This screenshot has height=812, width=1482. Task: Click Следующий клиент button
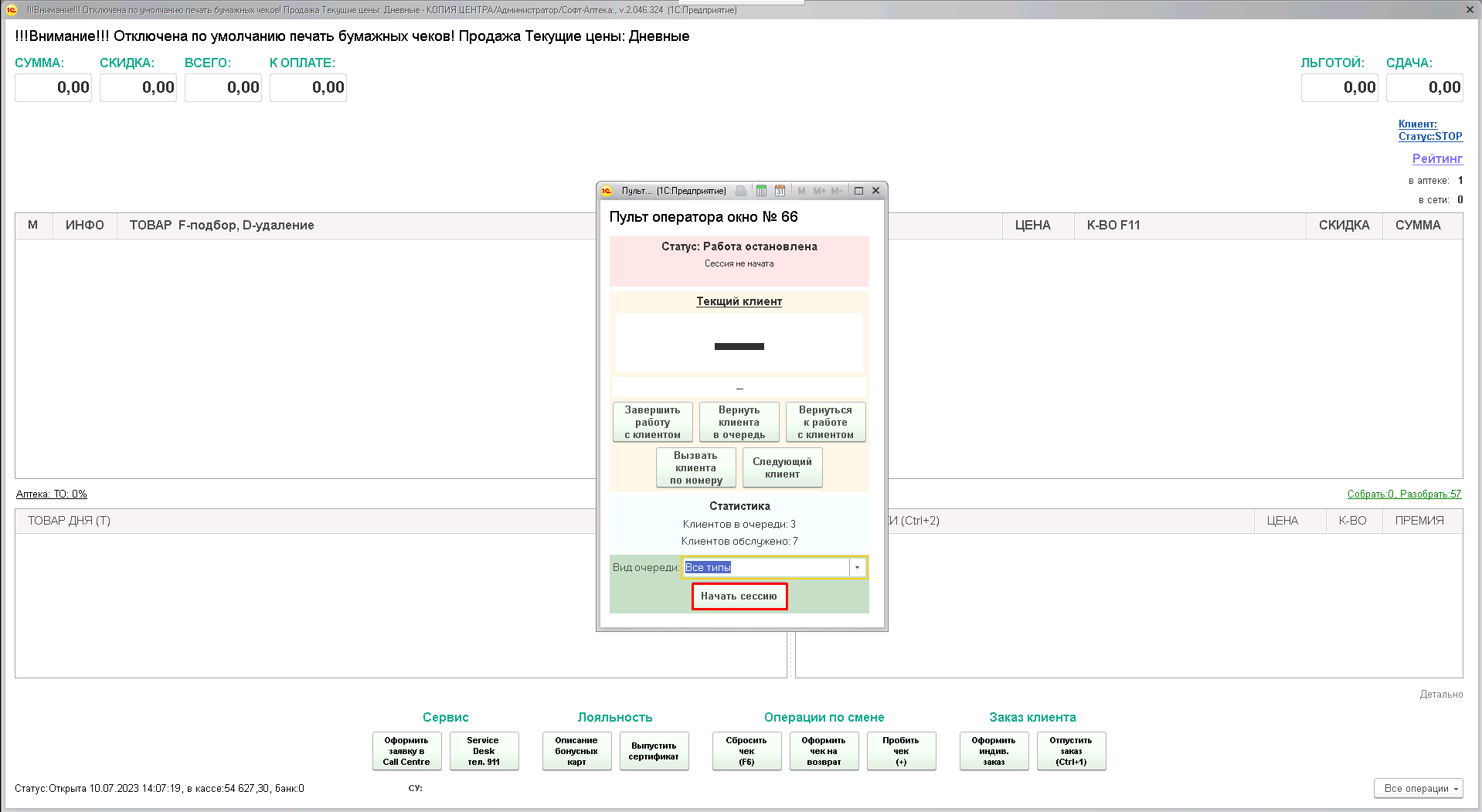782,468
